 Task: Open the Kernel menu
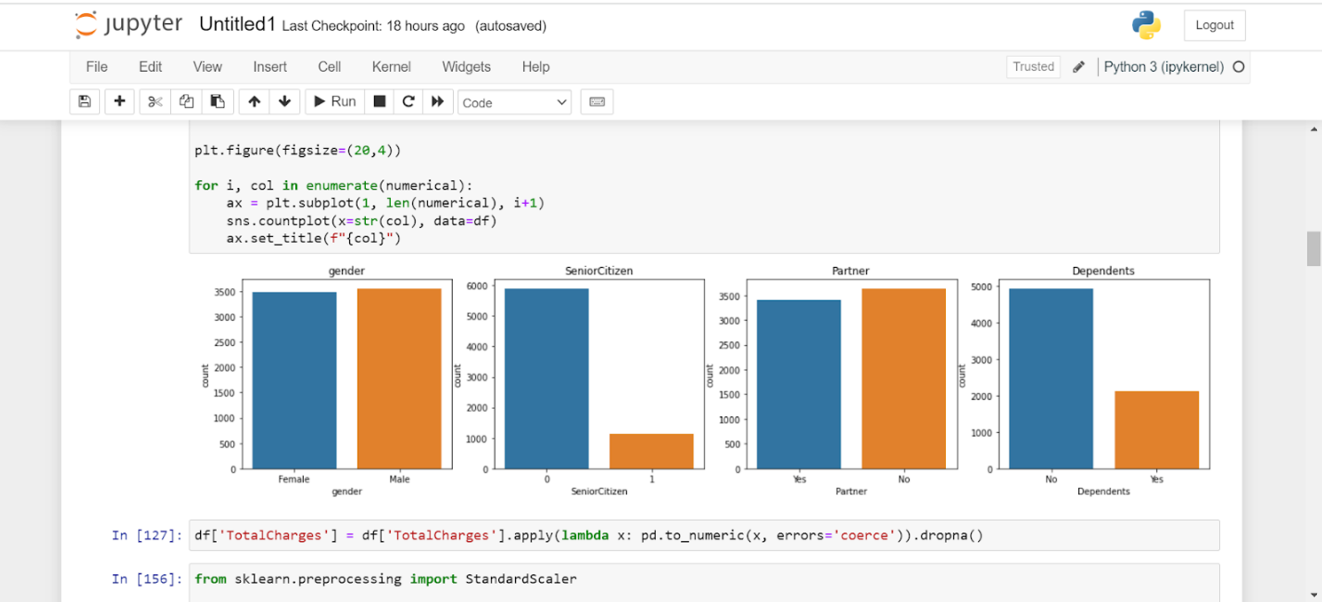click(x=391, y=67)
